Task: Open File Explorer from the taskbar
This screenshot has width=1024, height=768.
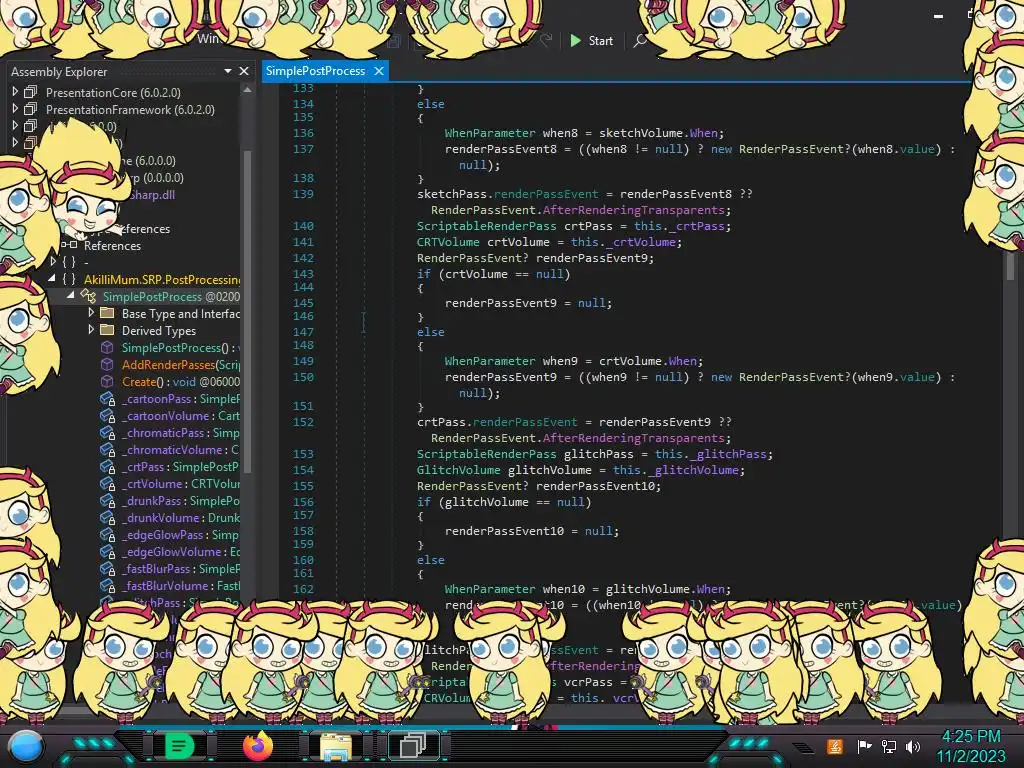Action: [336, 746]
